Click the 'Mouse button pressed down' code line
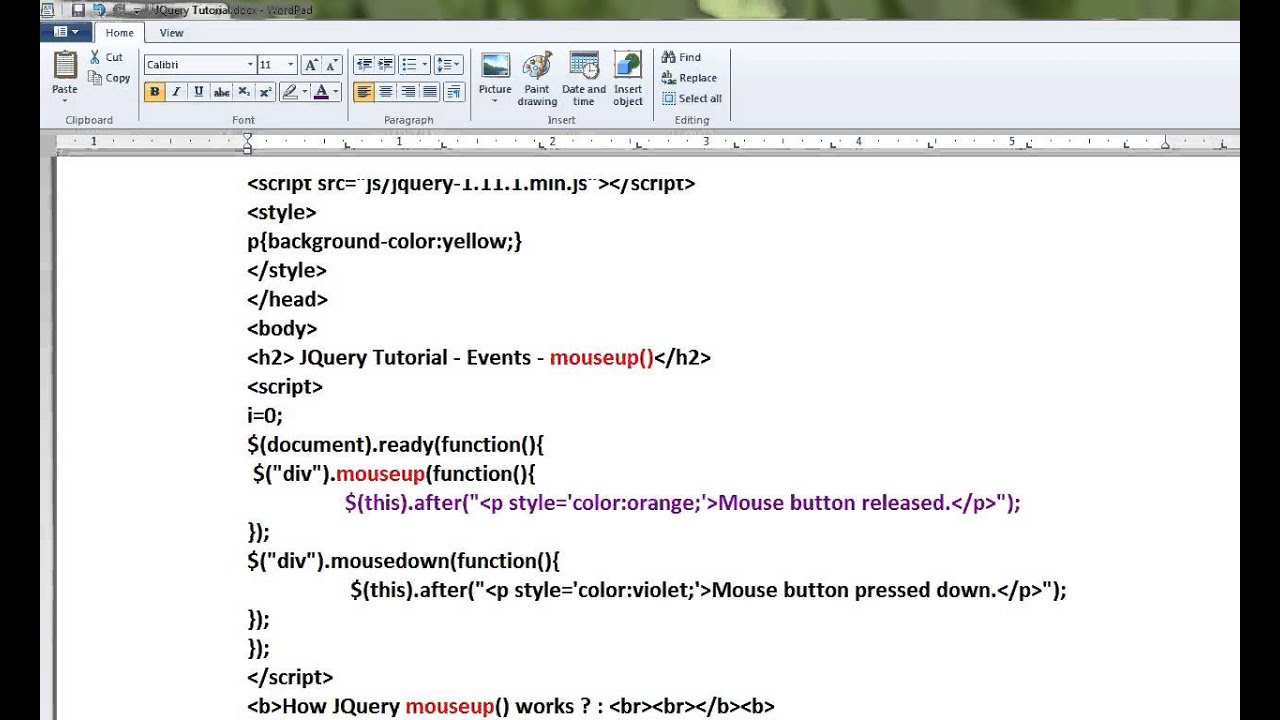The height and width of the screenshot is (720, 1280). point(709,590)
